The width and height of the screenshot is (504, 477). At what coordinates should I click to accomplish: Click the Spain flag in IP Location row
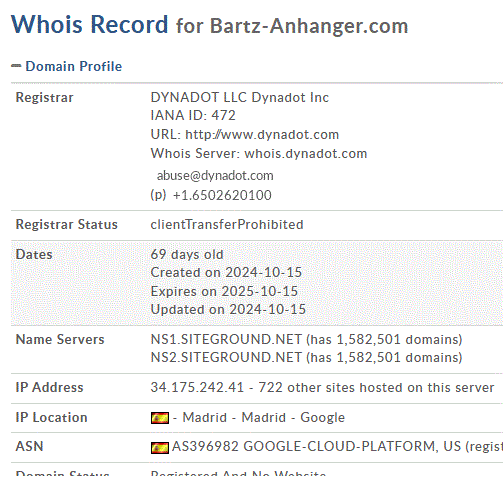tap(160, 418)
